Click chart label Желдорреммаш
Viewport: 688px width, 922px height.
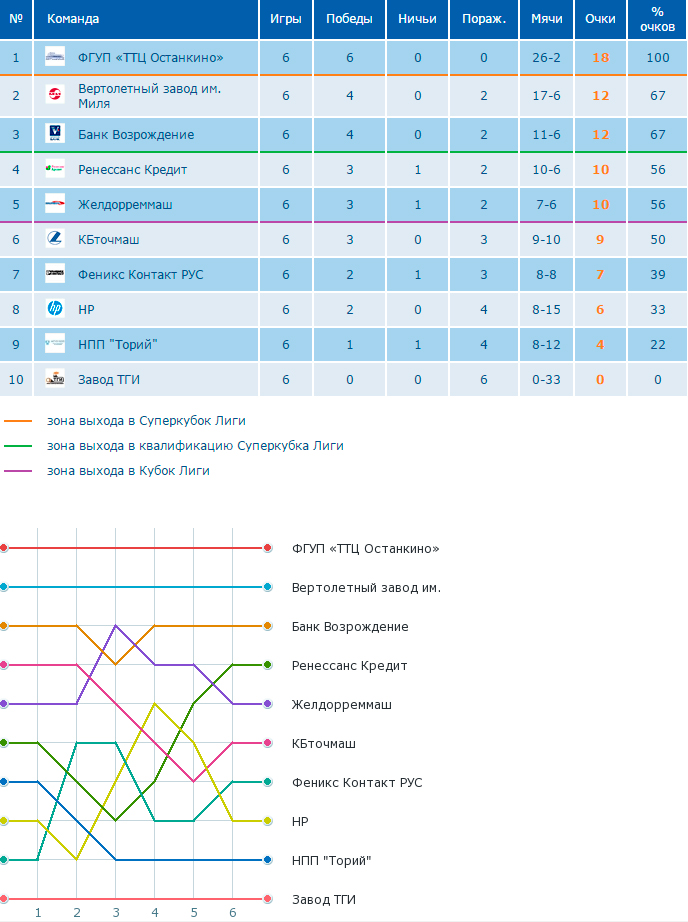pyautogui.click(x=342, y=704)
